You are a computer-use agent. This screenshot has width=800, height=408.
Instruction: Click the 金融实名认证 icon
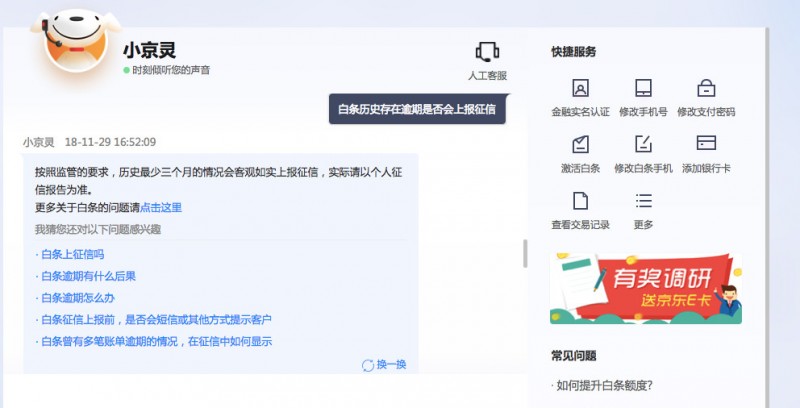click(580, 88)
